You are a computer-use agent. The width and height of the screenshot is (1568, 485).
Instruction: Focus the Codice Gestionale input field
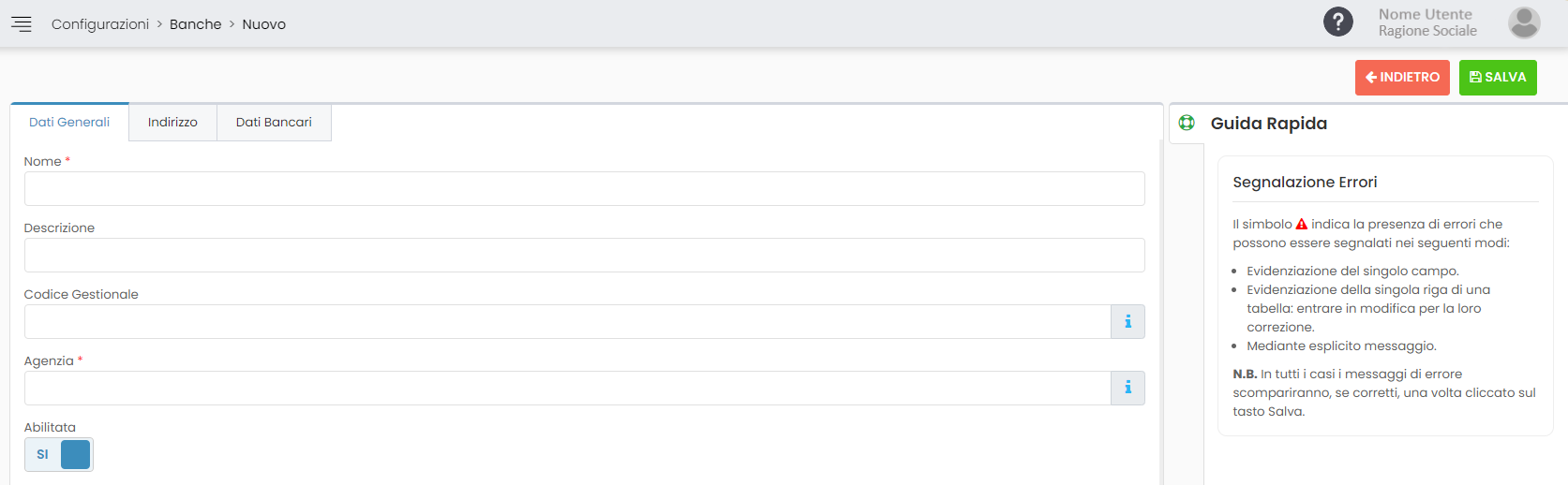pyautogui.click(x=567, y=321)
